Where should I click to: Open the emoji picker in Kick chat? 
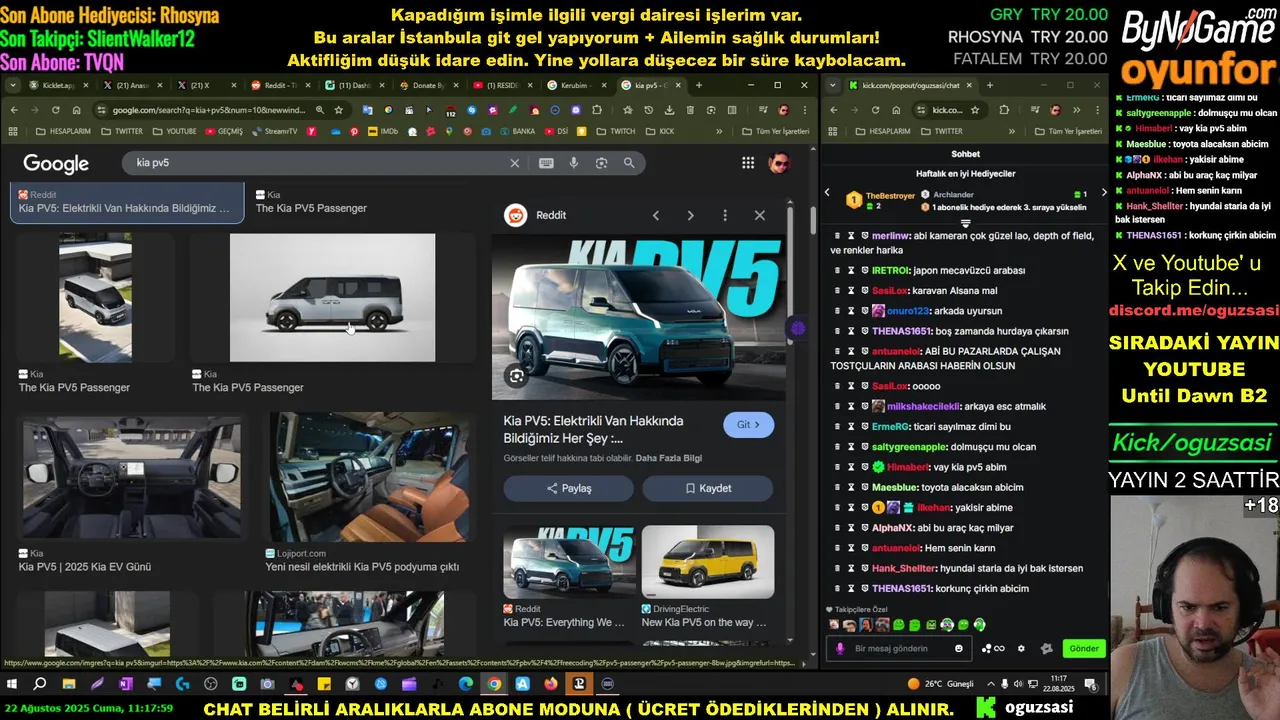[x=959, y=648]
